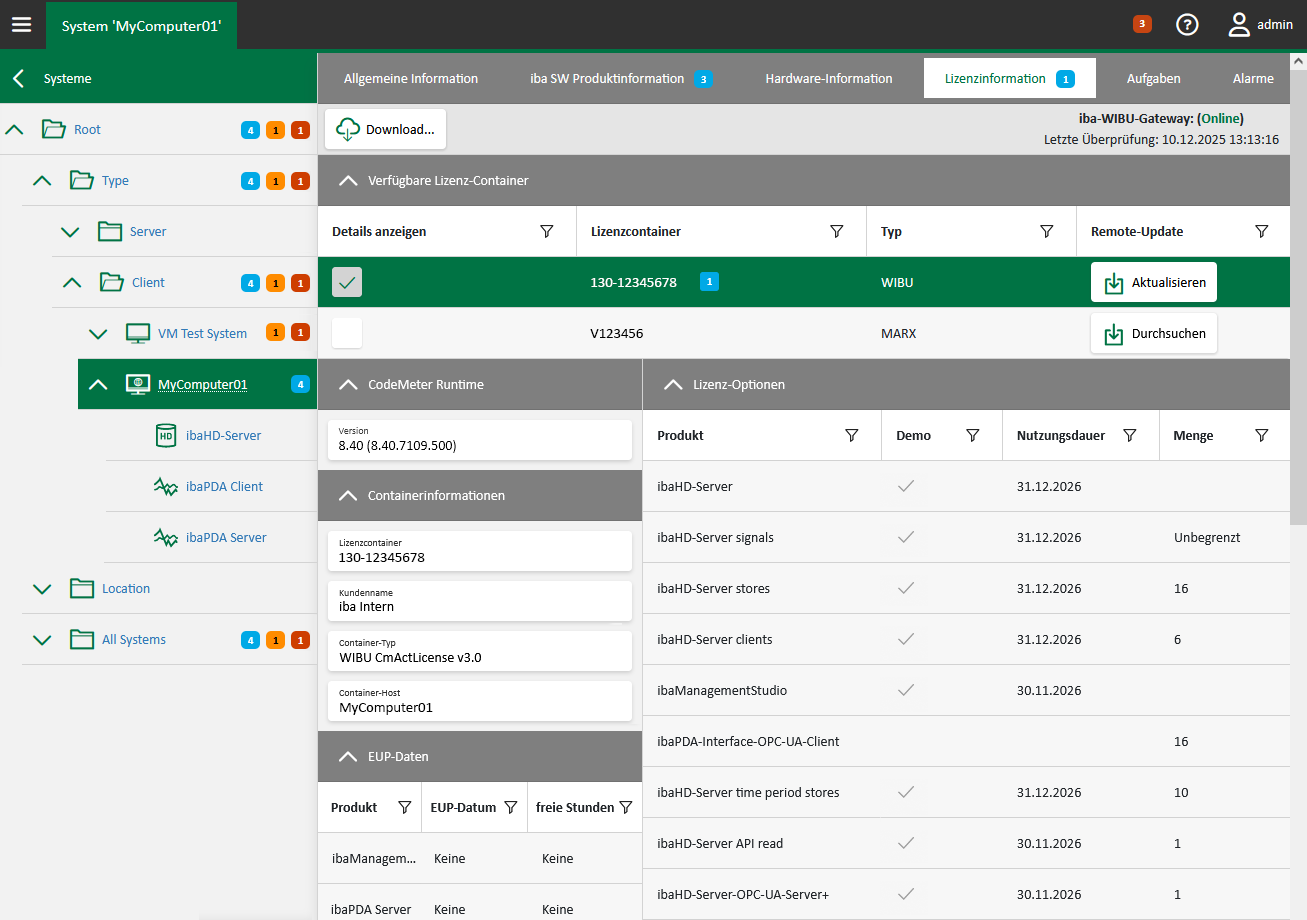Click the Container-Host field MyComputer01

point(480,701)
